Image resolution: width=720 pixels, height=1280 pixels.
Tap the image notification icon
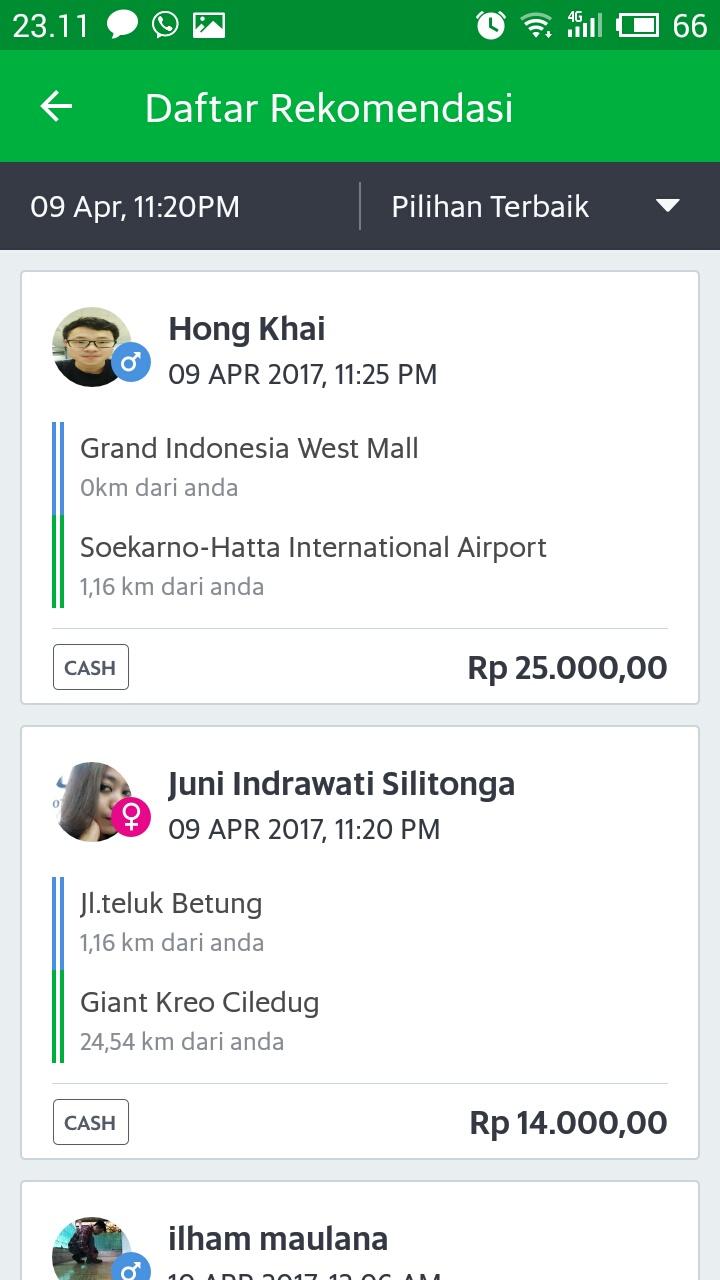pyautogui.click(x=209, y=25)
